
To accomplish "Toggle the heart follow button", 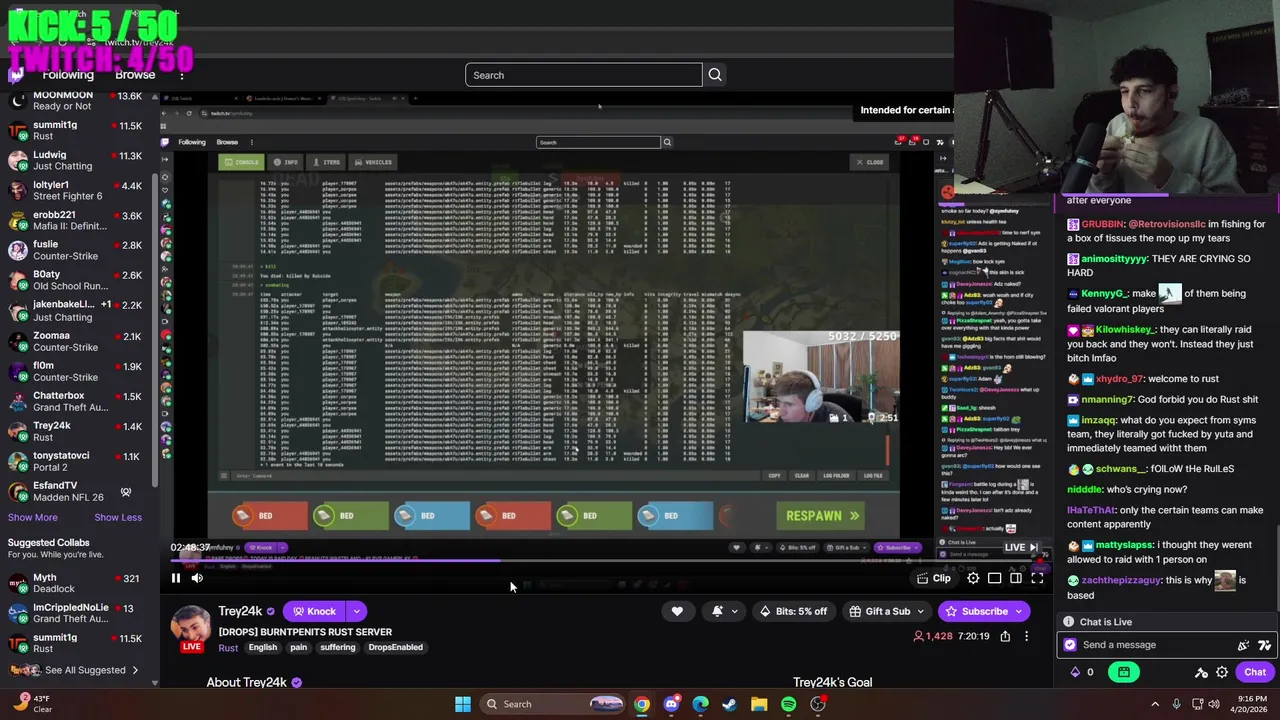I will pyautogui.click(x=677, y=611).
